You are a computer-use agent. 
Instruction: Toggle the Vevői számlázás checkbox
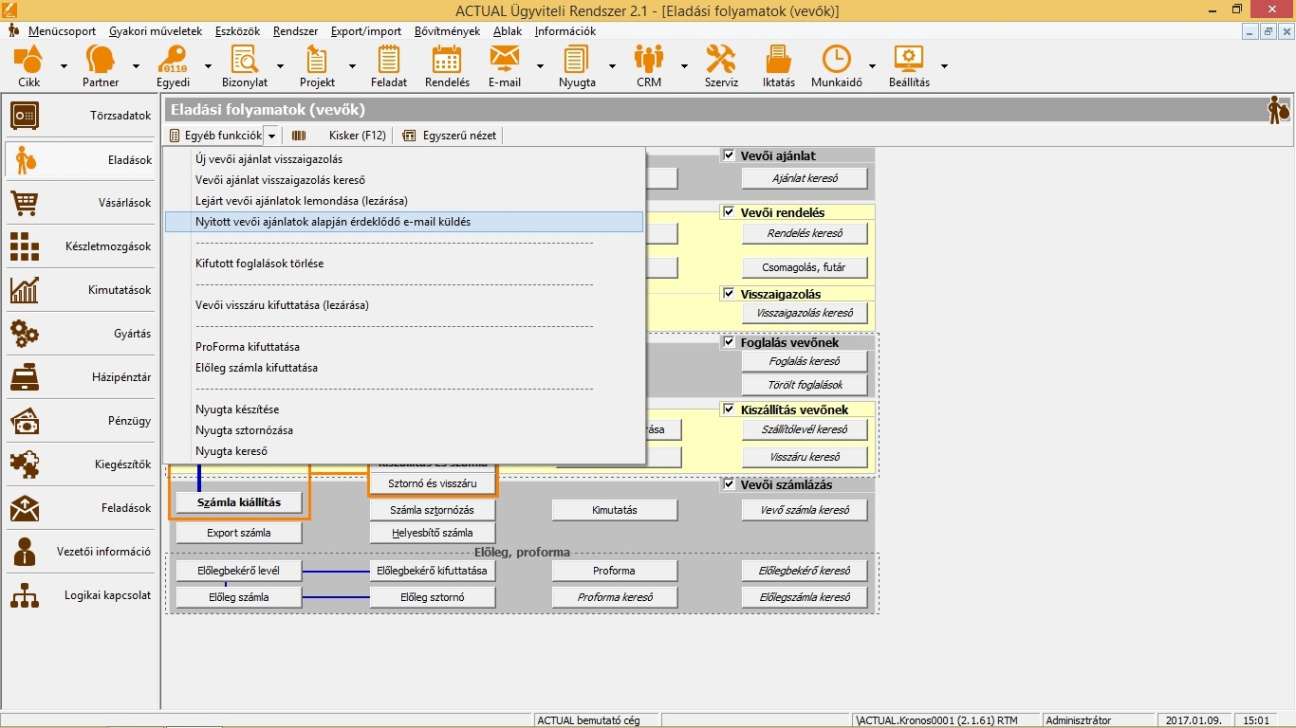pos(728,484)
